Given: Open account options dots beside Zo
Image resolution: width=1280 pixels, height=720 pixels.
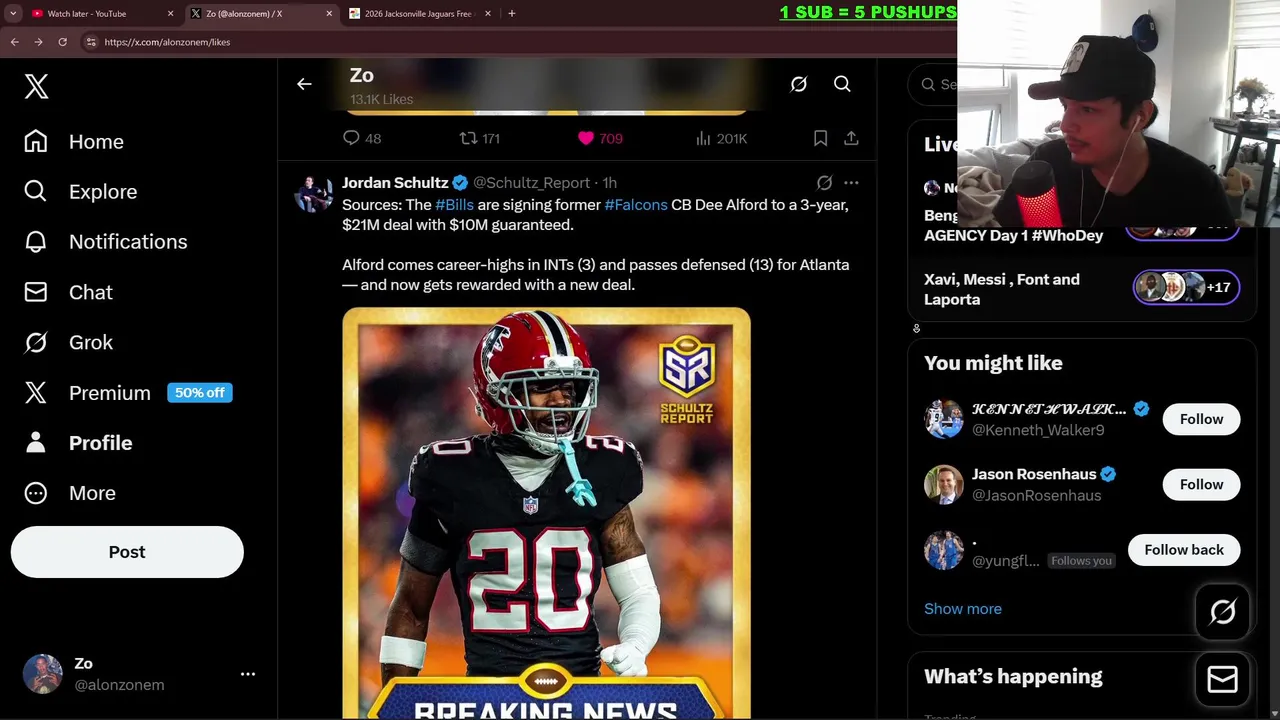Looking at the screenshot, I should tap(248, 674).
